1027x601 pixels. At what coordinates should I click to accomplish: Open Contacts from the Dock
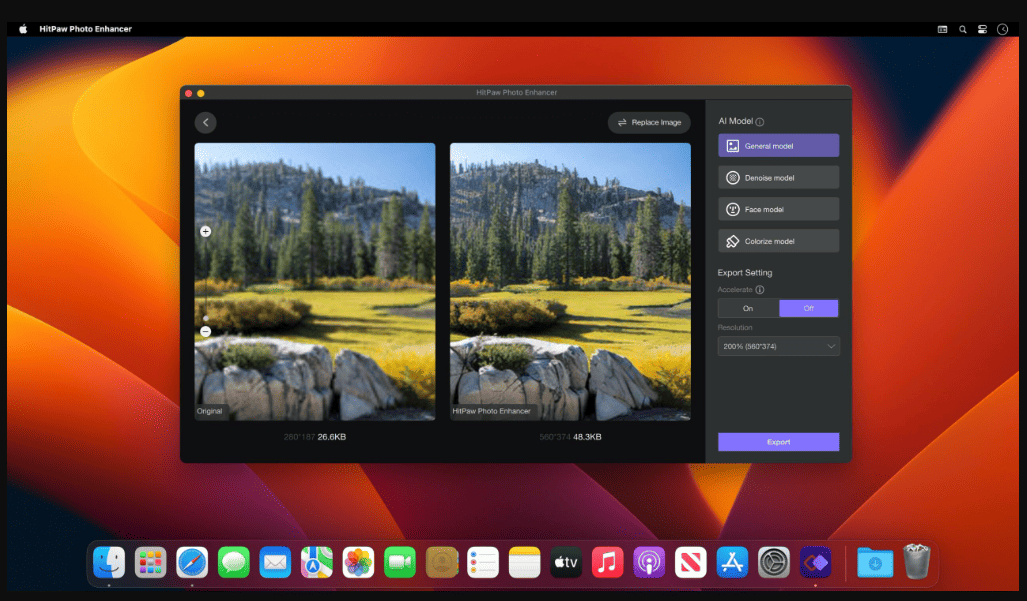[x=441, y=562]
